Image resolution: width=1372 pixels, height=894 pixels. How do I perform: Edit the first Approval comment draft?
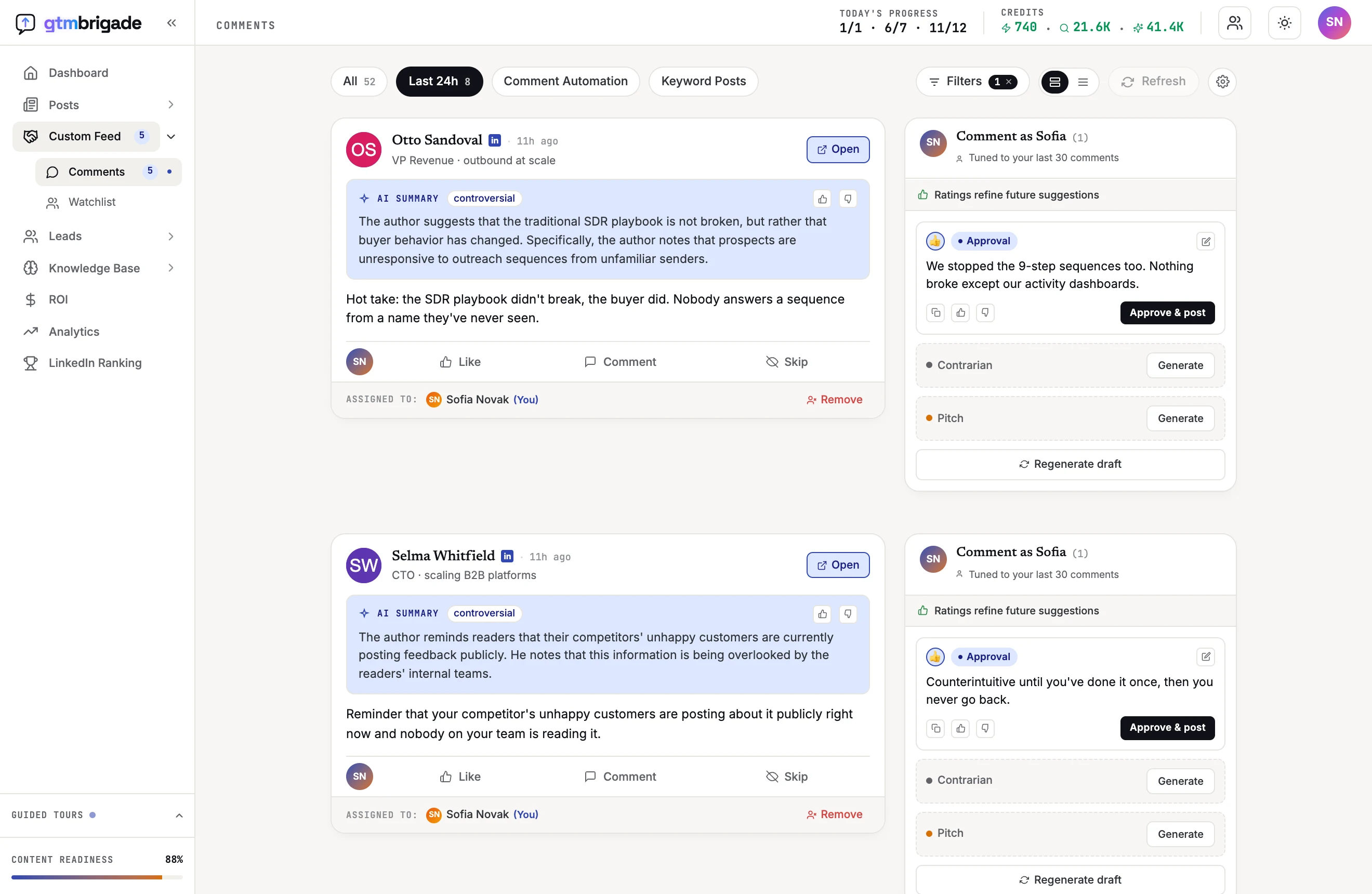click(x=1205, y=242)
